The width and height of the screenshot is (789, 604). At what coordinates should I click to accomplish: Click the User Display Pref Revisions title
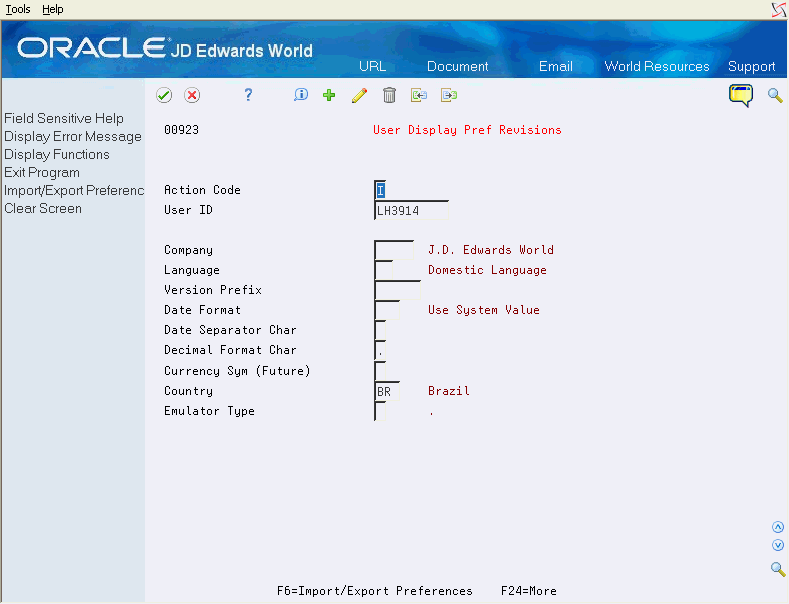pos(467,130)
